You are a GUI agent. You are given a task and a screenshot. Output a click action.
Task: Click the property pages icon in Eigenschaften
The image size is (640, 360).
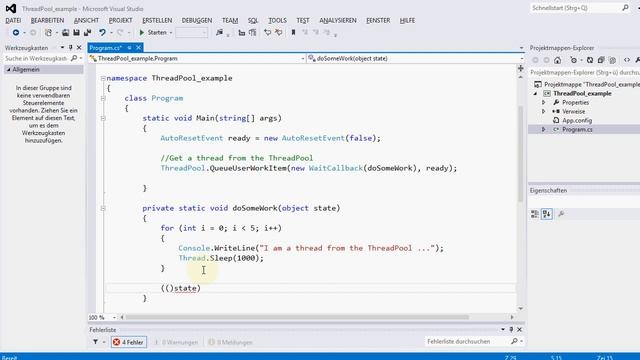(561, 214)
